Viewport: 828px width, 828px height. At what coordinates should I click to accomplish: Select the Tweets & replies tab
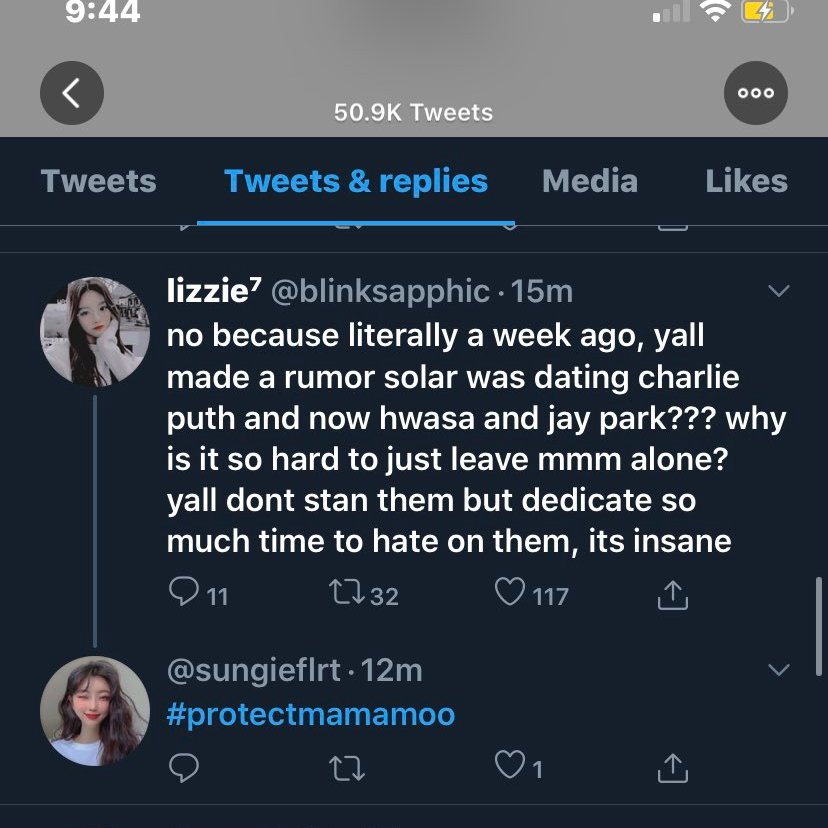click(x=356, y=181)
